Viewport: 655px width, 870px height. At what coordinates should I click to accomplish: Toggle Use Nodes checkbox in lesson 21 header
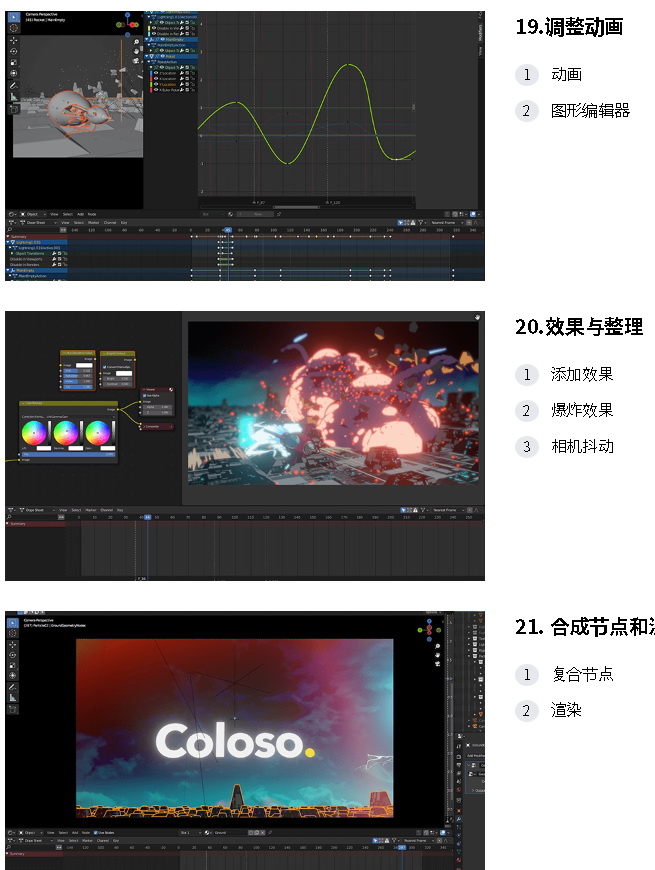click(x=95, y=832)
